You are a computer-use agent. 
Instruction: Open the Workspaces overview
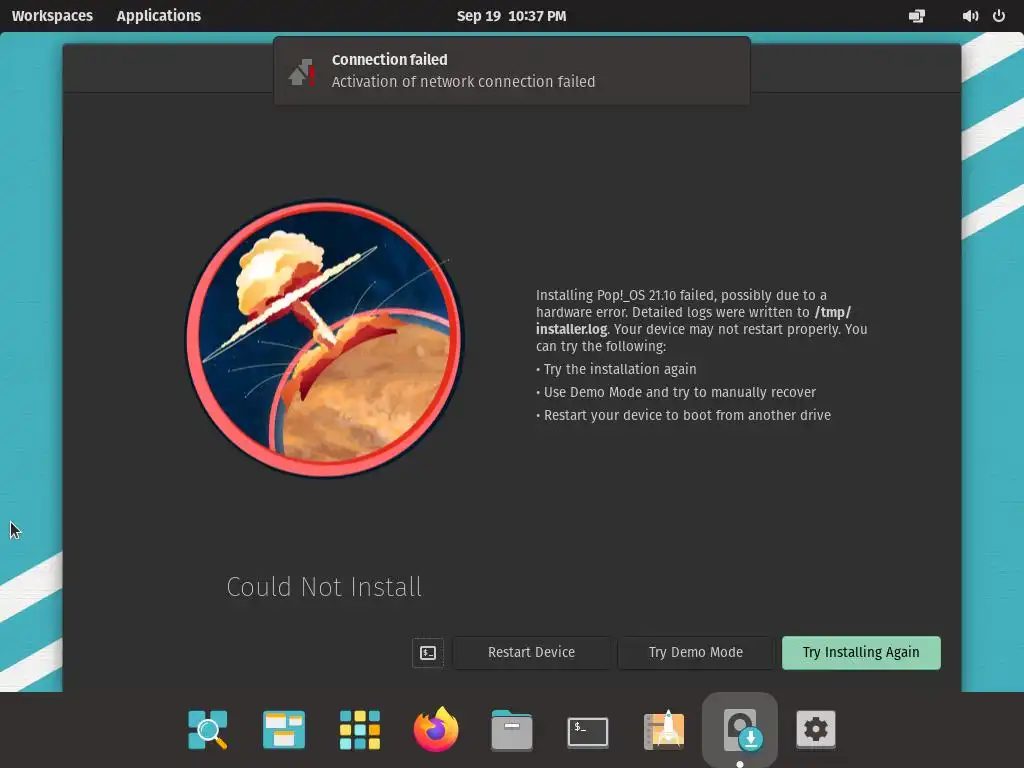(52, 16)
